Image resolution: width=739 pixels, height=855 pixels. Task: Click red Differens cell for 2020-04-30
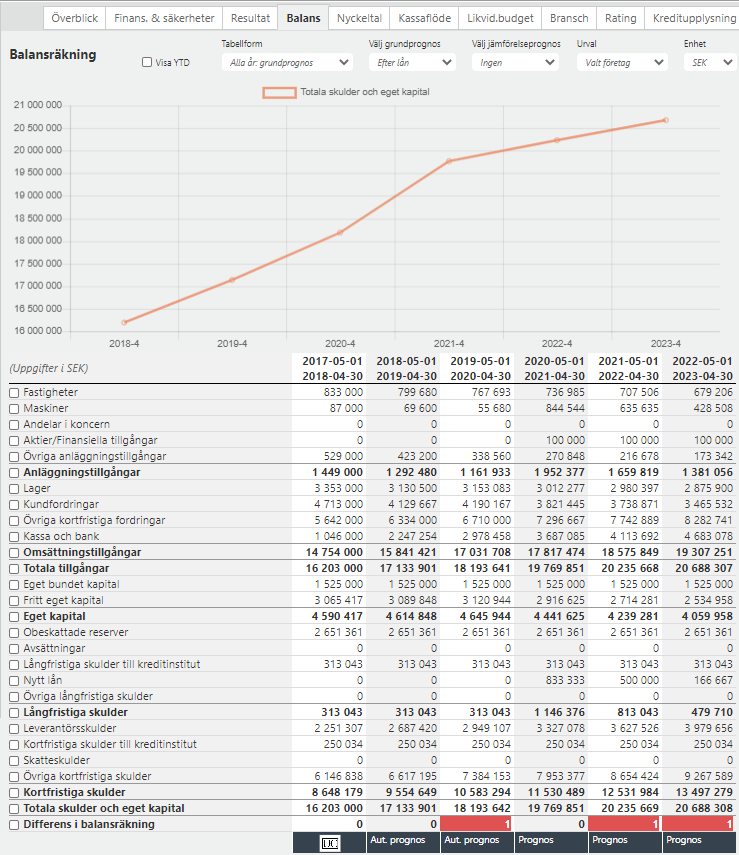pos(476,824)
